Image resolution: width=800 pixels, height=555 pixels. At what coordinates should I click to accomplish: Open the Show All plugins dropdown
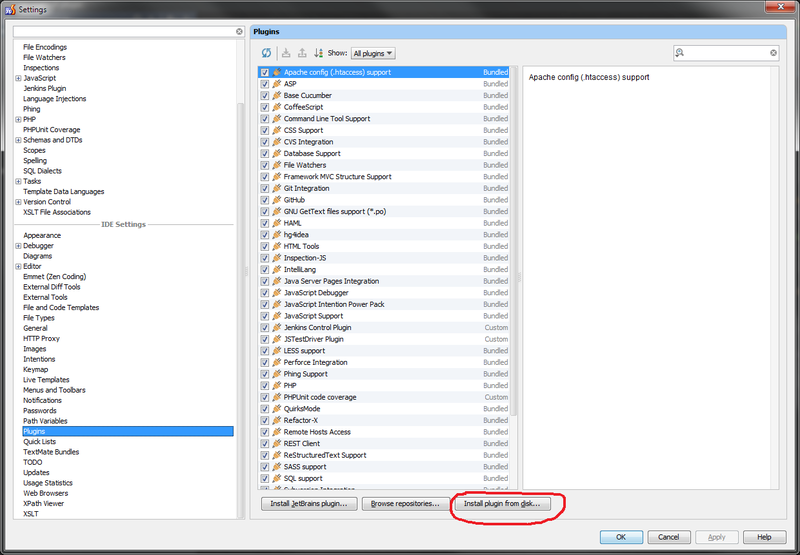(373, 53)
